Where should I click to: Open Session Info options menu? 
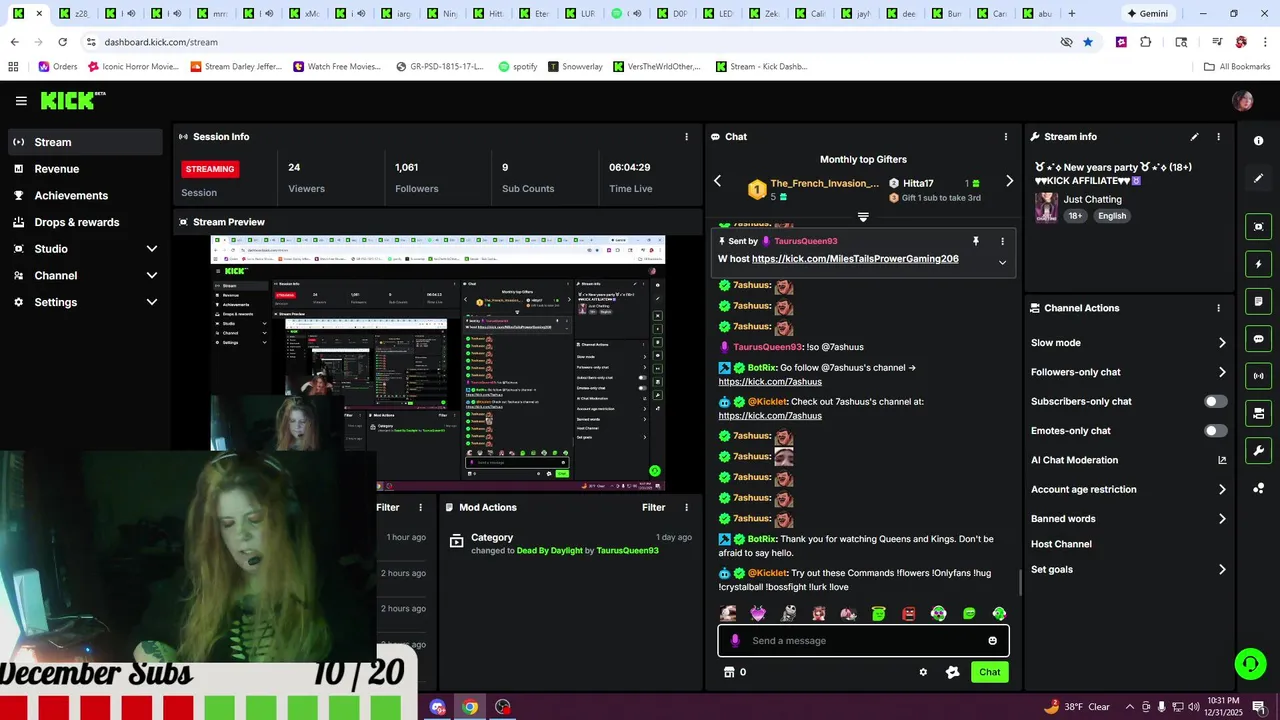pos(686,137)
